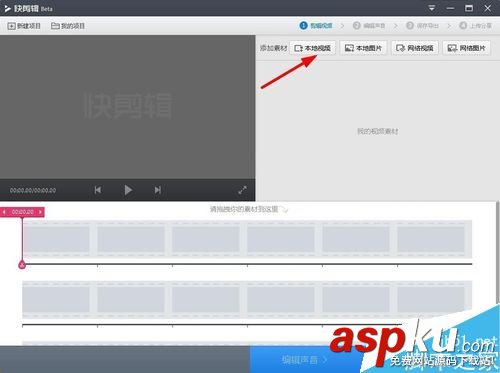Minimize the 快剪辑 window
Image resolution: width=500 pixels, height=373 pixels.
point(450,8)
